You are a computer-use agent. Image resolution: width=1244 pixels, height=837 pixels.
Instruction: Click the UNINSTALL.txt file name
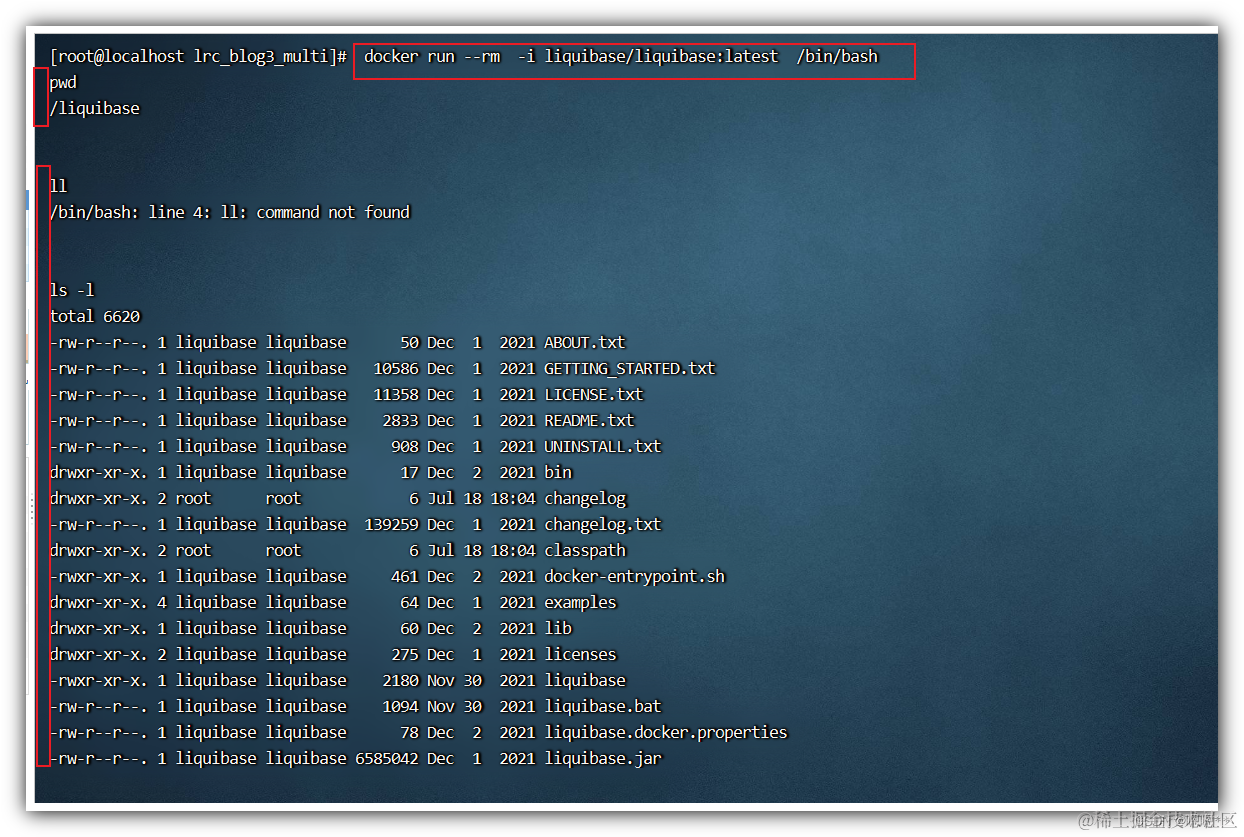pyautogui.click(x=602, y=446)
